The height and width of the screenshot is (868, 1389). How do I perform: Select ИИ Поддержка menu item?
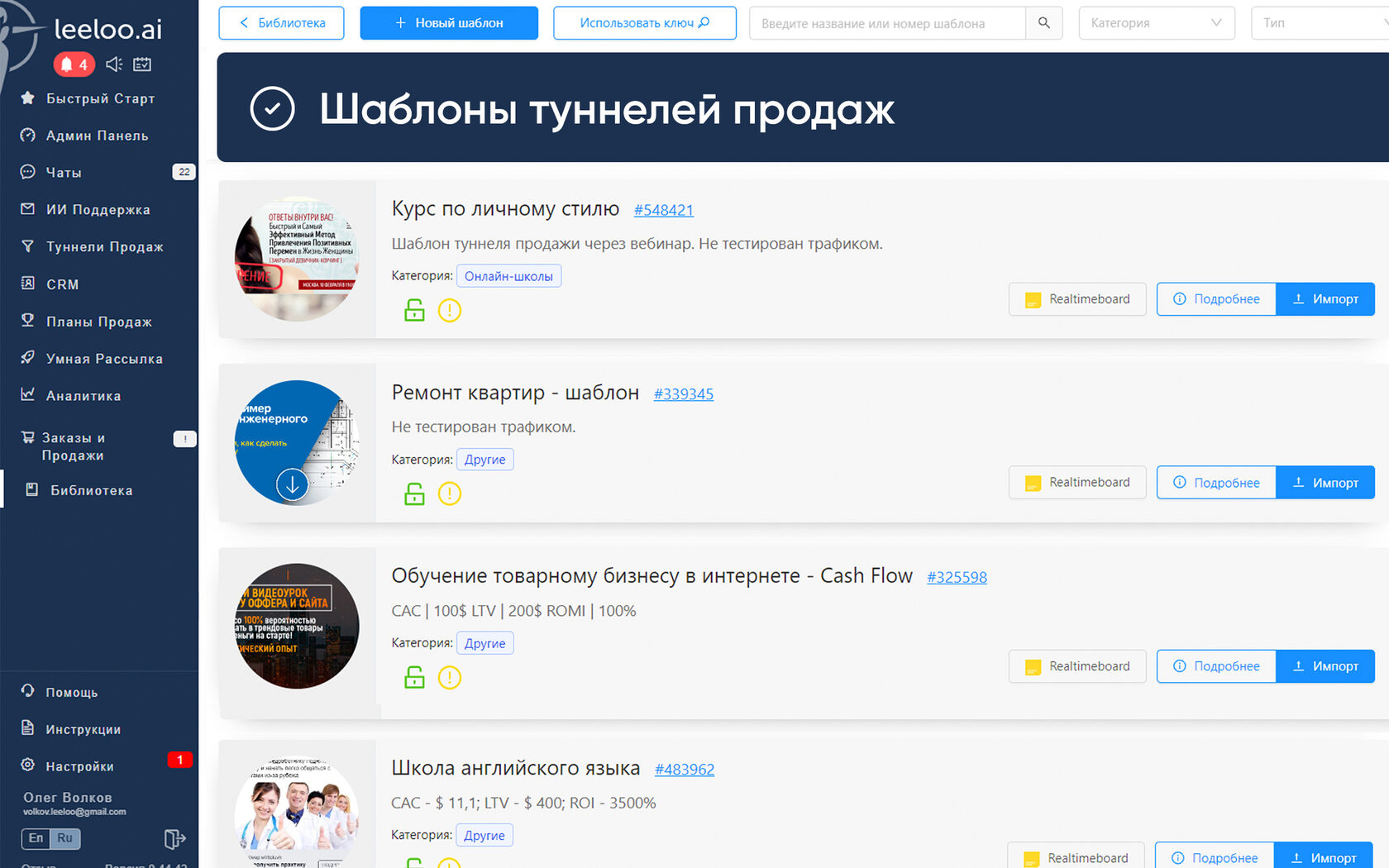(x=99, y=209)
